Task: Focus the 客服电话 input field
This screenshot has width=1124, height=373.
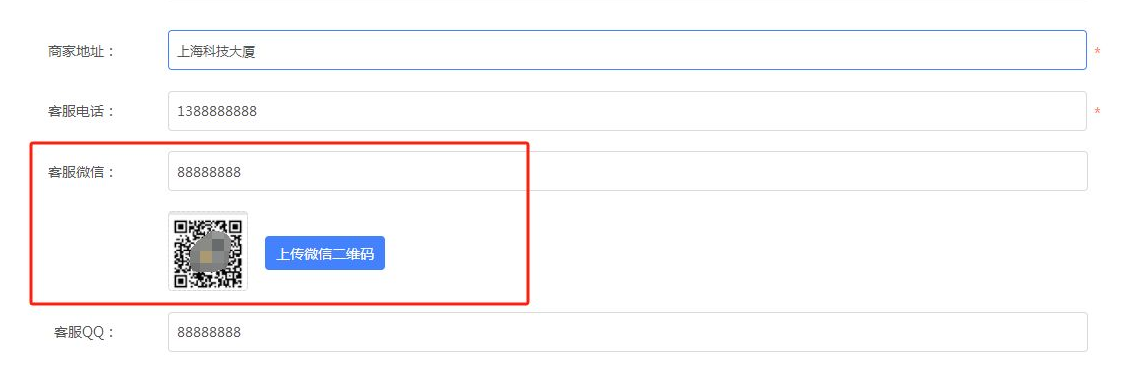Action: coord(627,111)
